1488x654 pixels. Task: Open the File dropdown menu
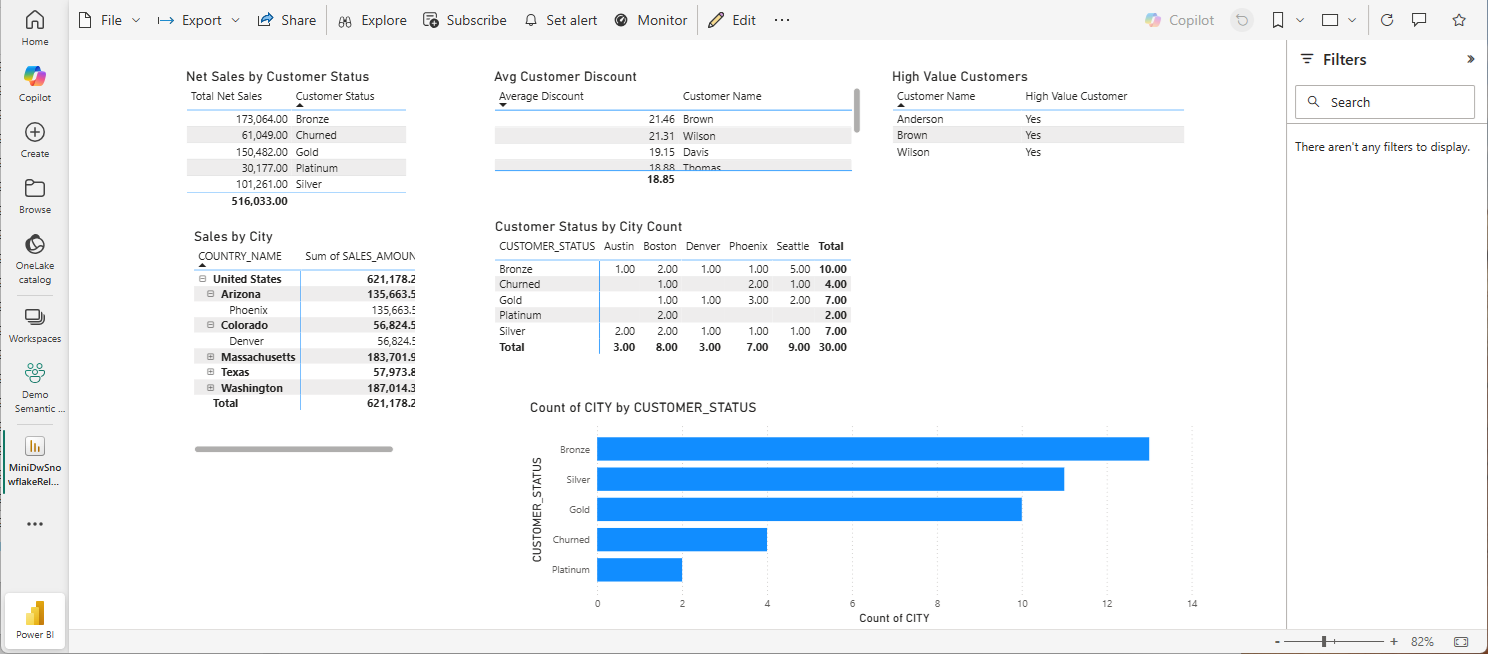coord(109,20)
